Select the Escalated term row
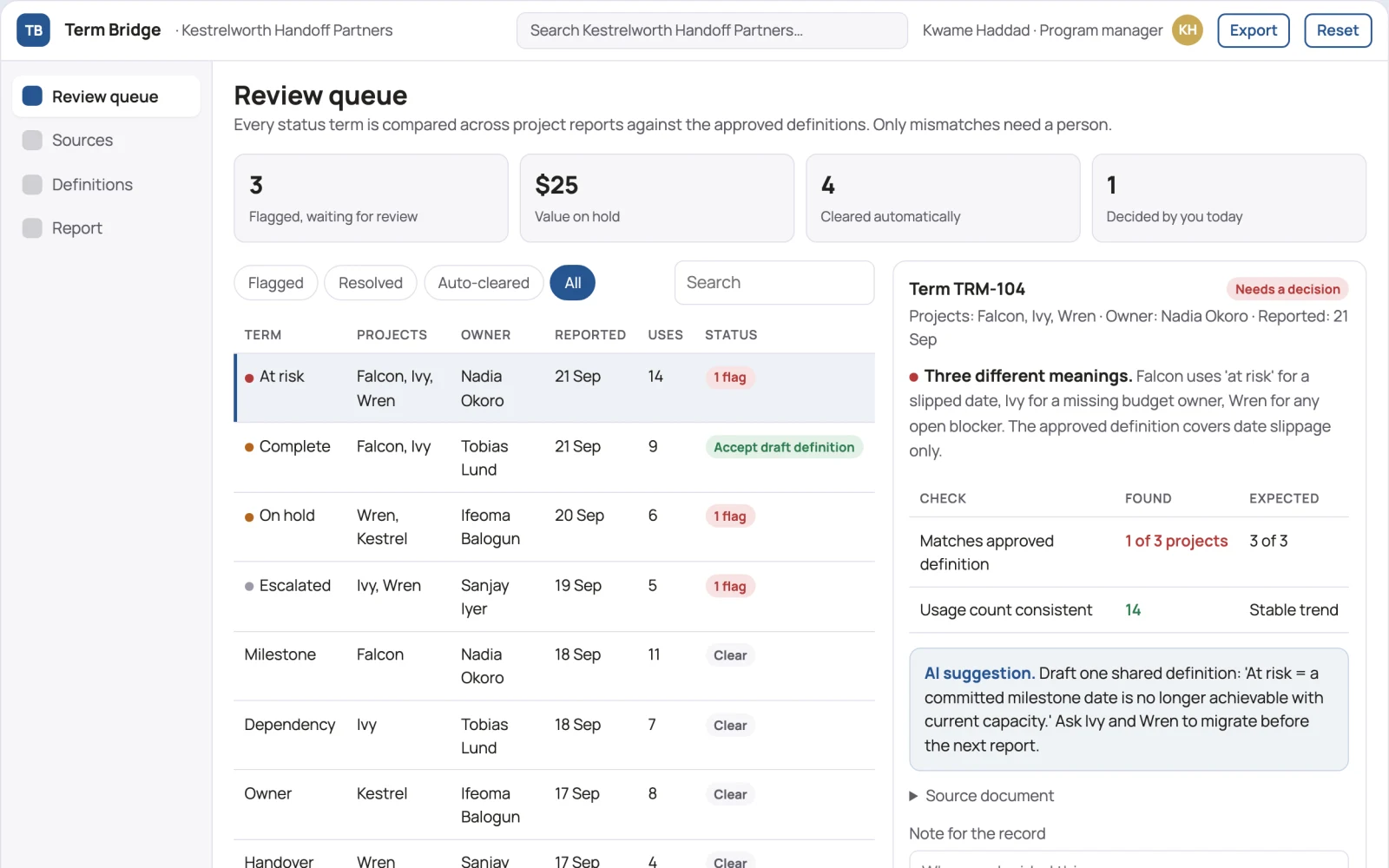Screen dimensions: 1389x868 pyautogui.click(x=555, y=596)
